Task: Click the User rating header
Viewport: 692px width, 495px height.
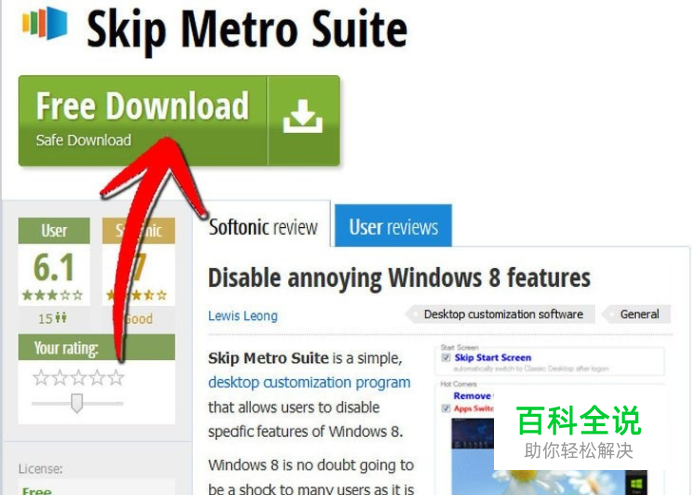Action: 54,230
